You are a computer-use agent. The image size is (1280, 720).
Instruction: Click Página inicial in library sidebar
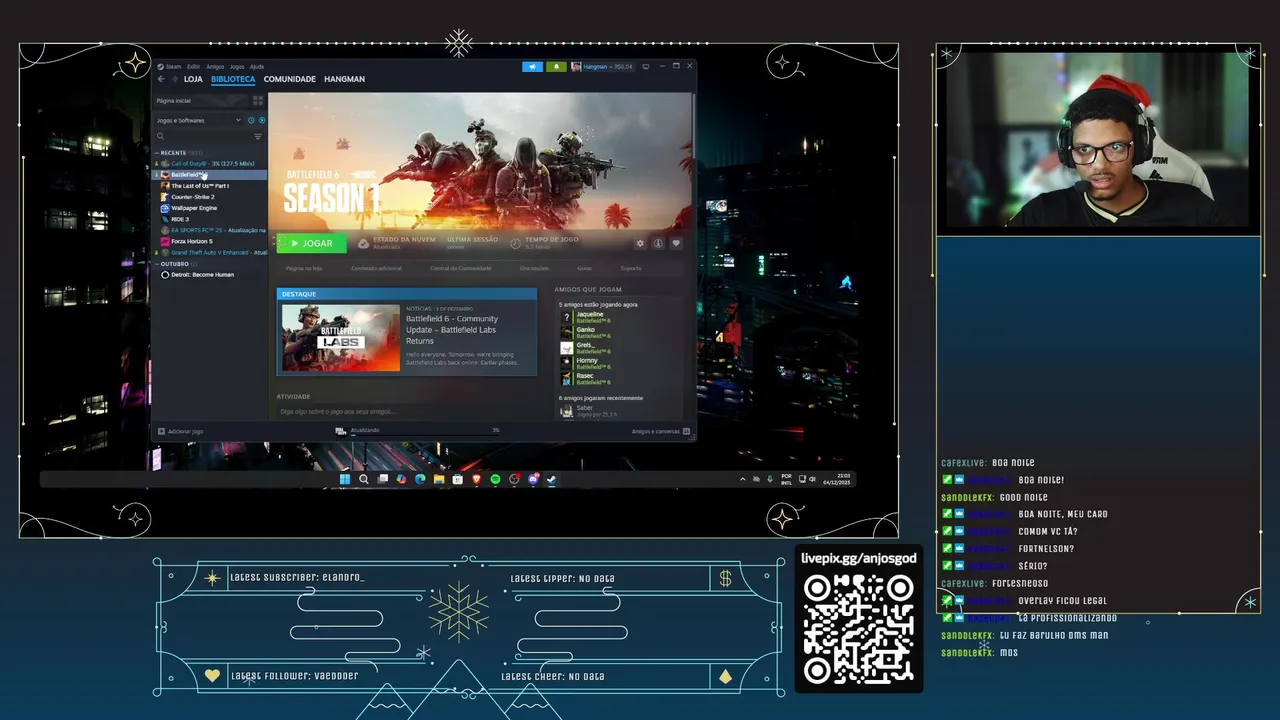[201, 101]
